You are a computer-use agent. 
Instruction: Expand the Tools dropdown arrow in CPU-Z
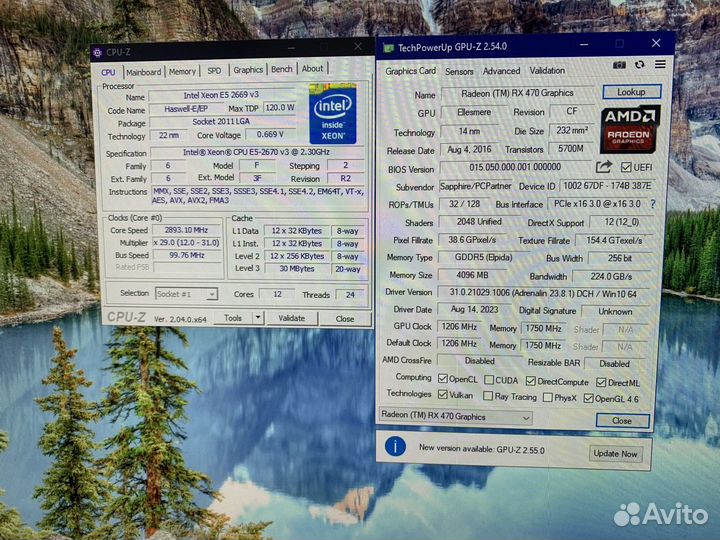(x=258, y=317)
